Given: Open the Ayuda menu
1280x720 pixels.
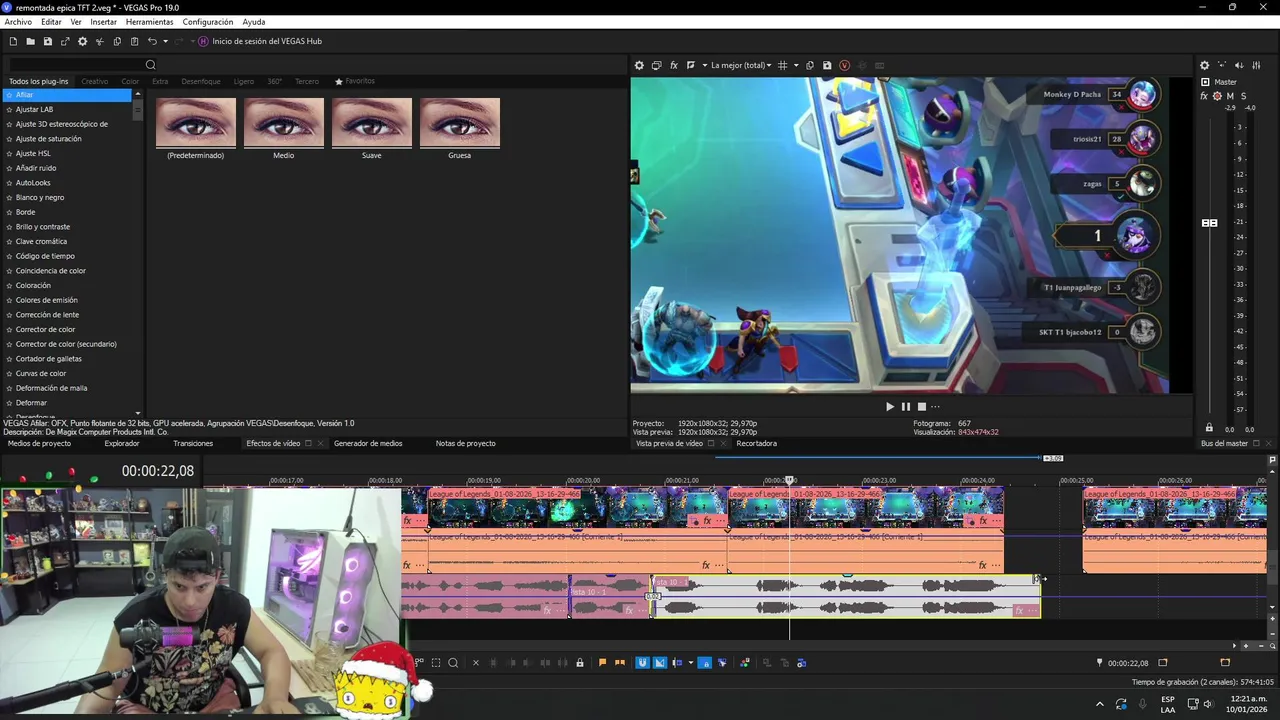Looking at the screenshot, I should [x=253, y=22].
